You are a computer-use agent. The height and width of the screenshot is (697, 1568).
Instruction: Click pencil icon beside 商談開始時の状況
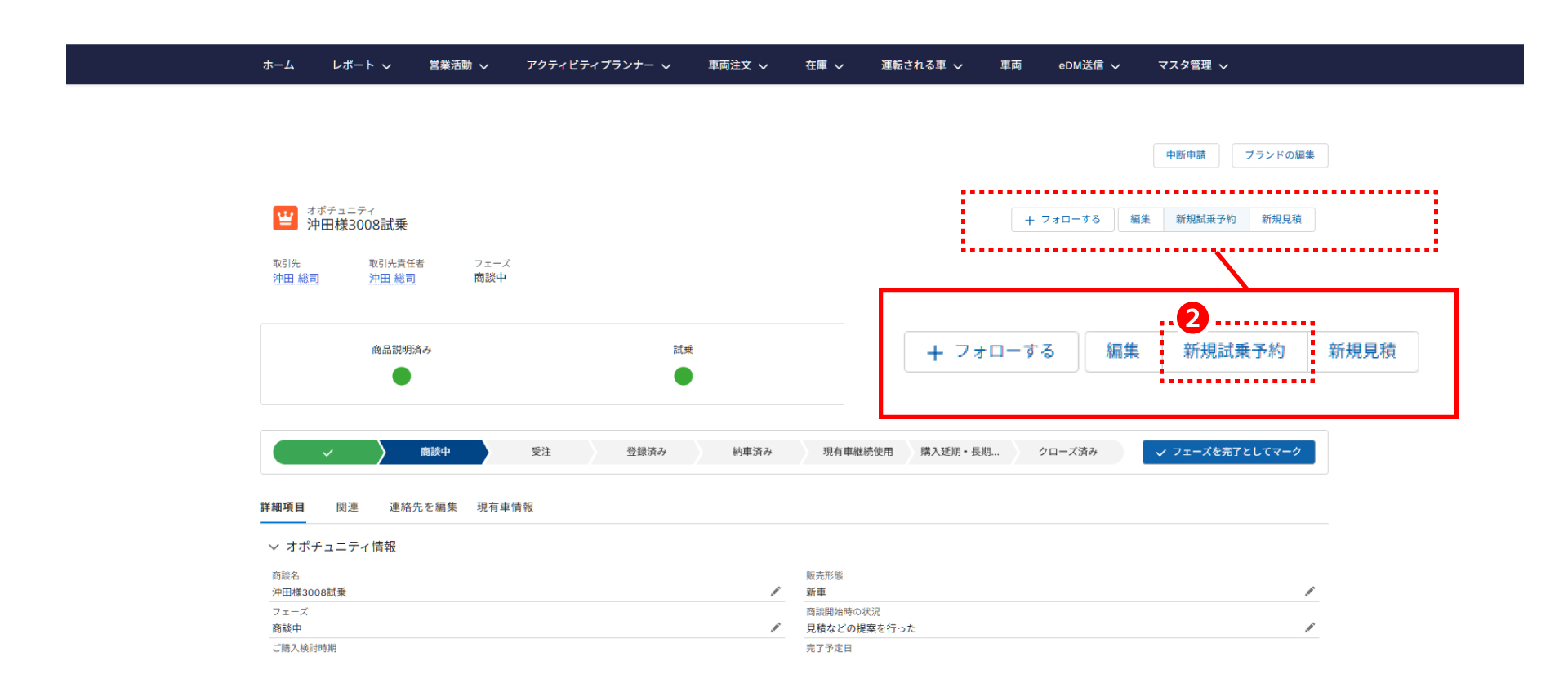(1309, 628)
